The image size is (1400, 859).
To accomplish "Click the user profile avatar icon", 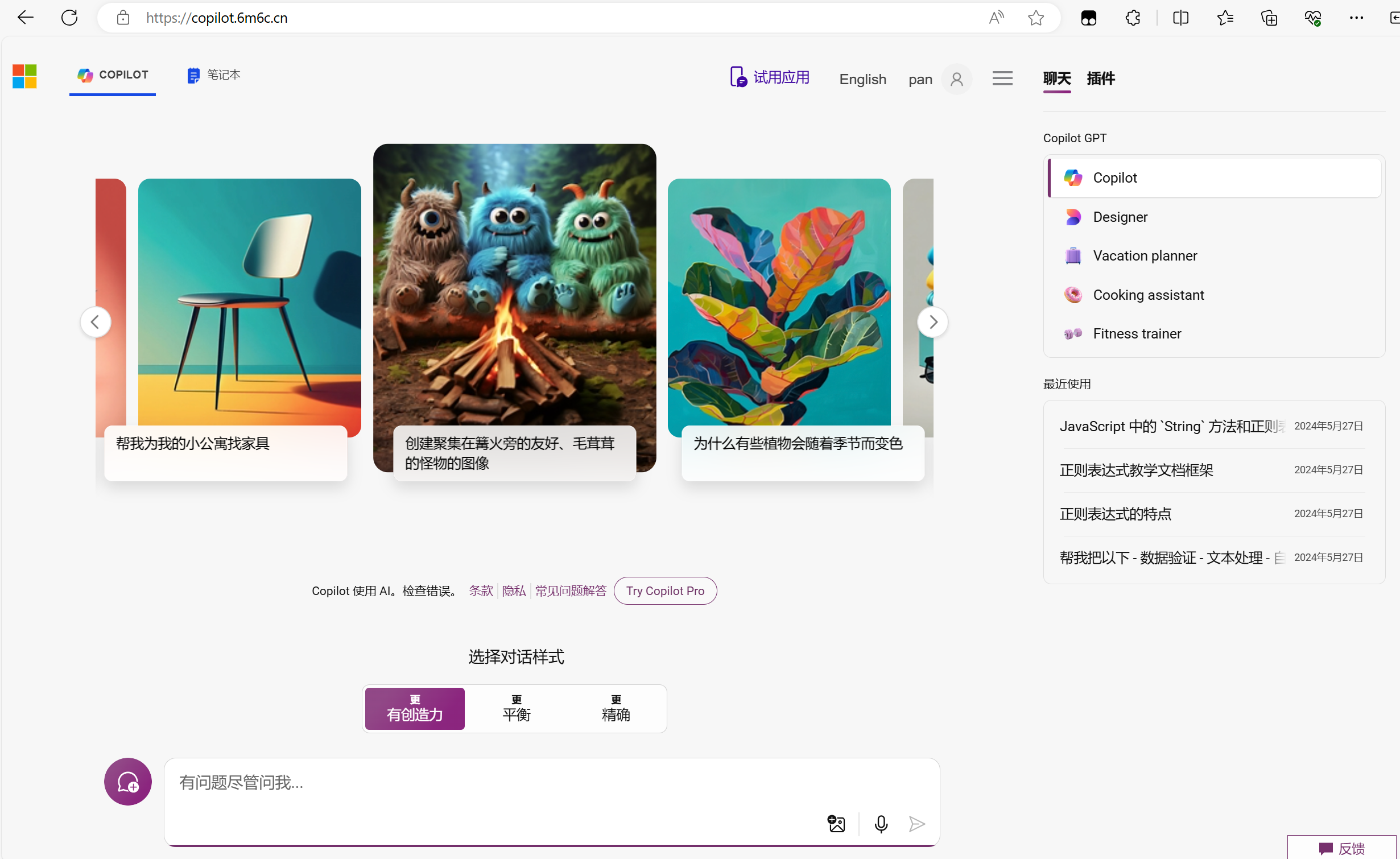I will point(957,79).
